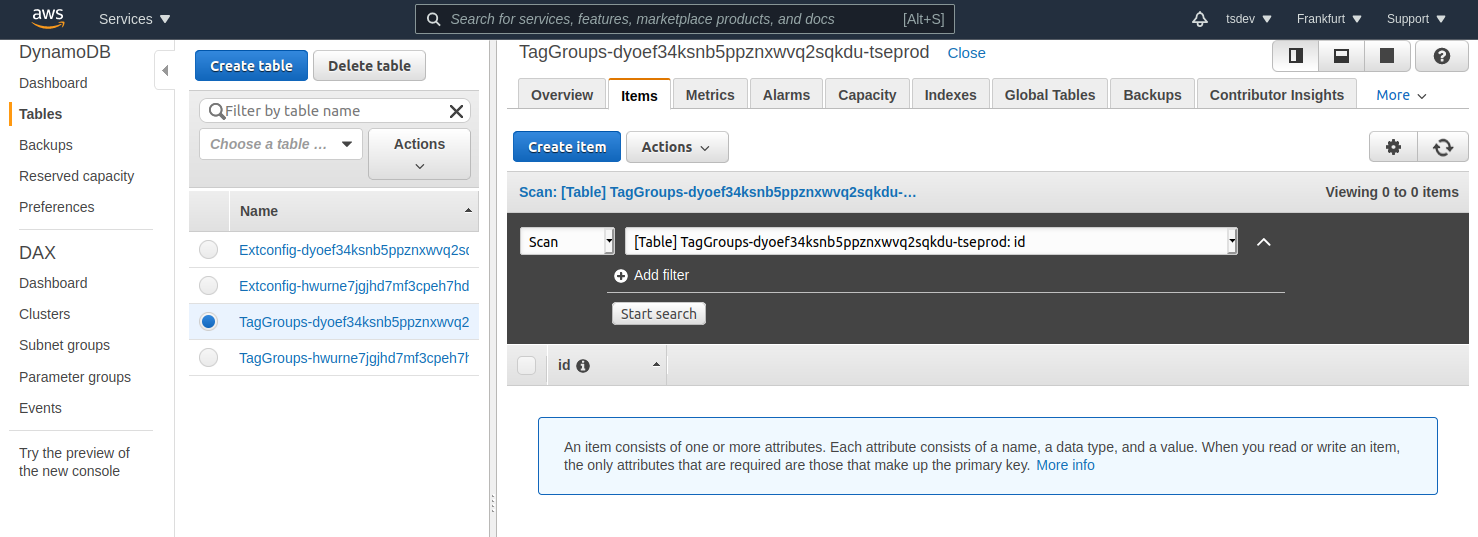
Task: Collapse the left navigation sidebar arrow
Action: coord(165,70)
